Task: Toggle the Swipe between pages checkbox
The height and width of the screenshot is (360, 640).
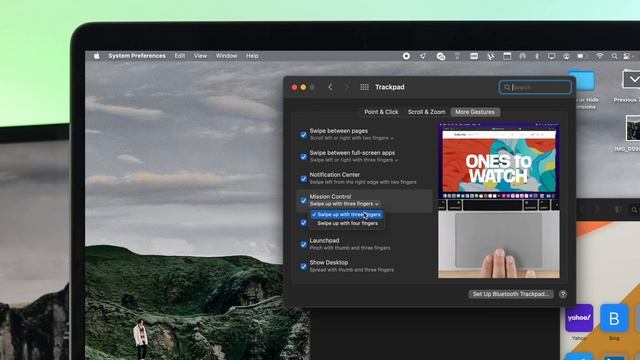Action: pos(304,135)
